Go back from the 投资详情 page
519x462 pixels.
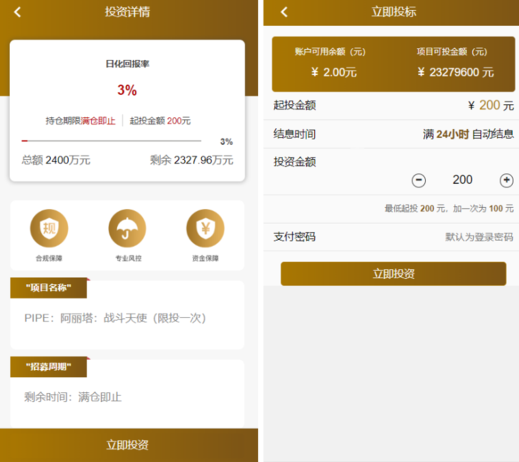click(x=17, y=12)
